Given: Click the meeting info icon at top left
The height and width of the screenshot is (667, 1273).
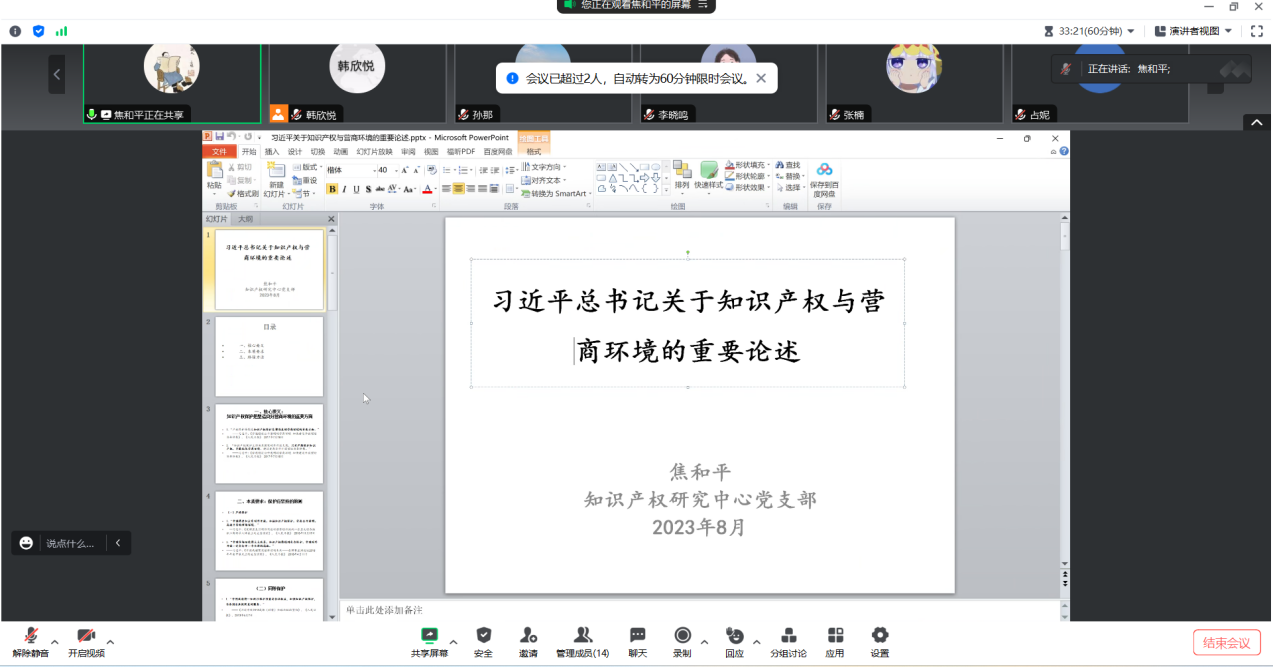Looking at the screenshot, I should [15, 31].
